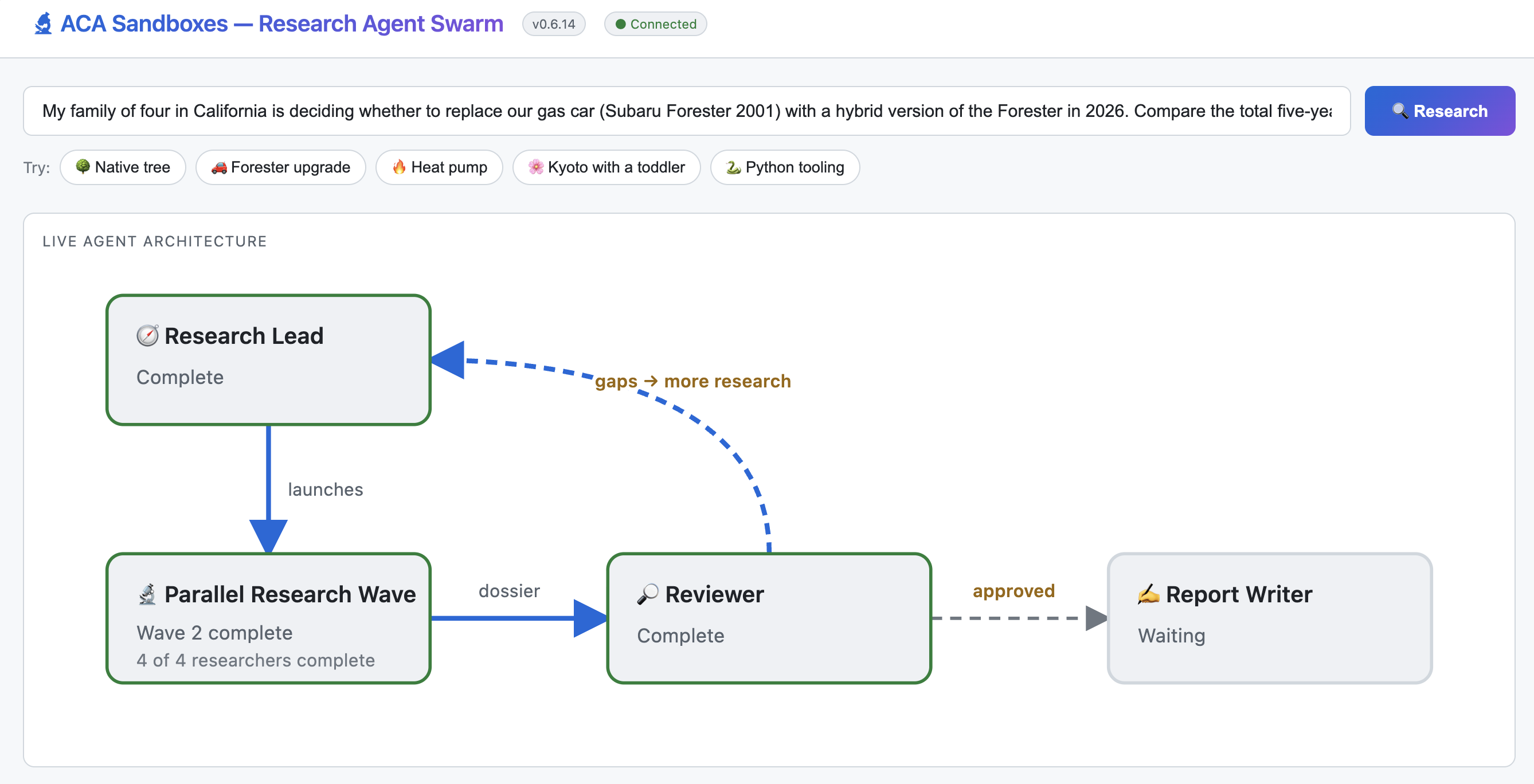Click the tree emoji on Native tree chip
The height and width of the screenshot is (784, 1534).
coord(83,167)
